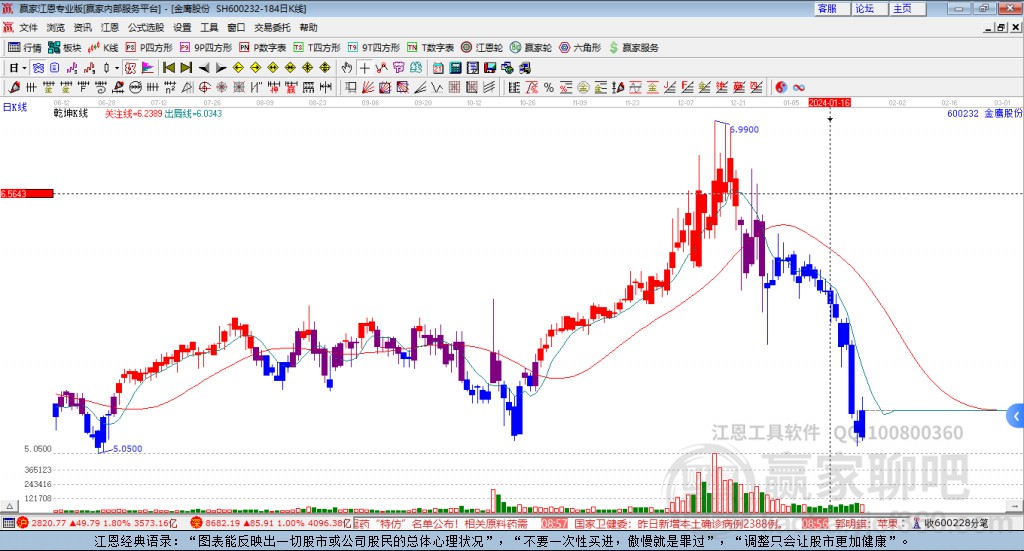The width and height of the screenshot is (1024, 551).
Task: Open the 交易委托 menu
Action: (272, 27)
